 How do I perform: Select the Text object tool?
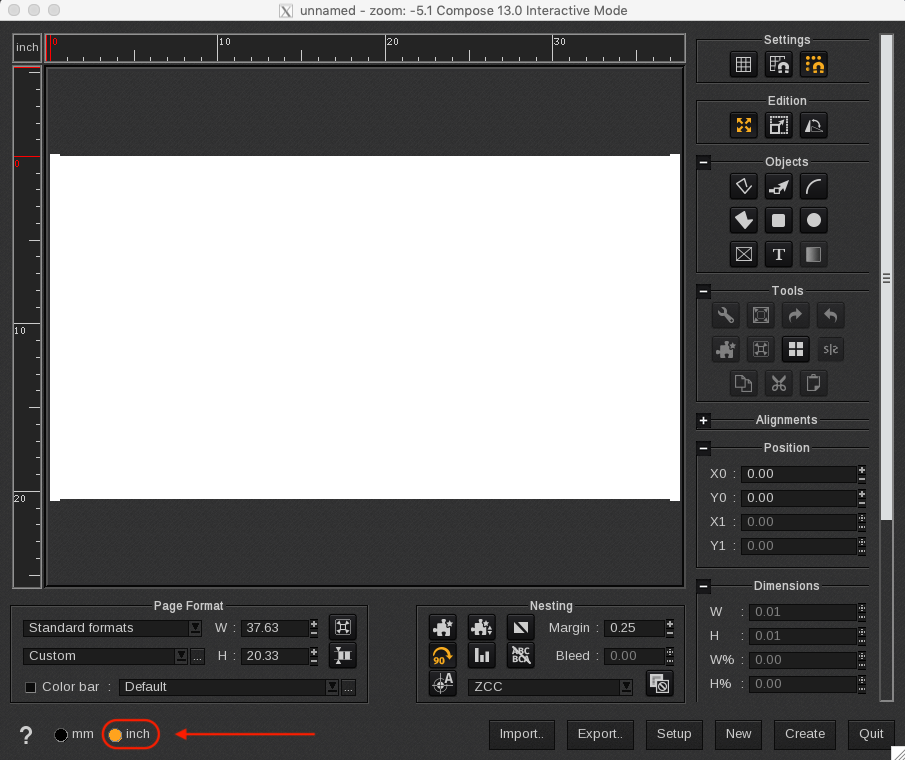point(778,254)
